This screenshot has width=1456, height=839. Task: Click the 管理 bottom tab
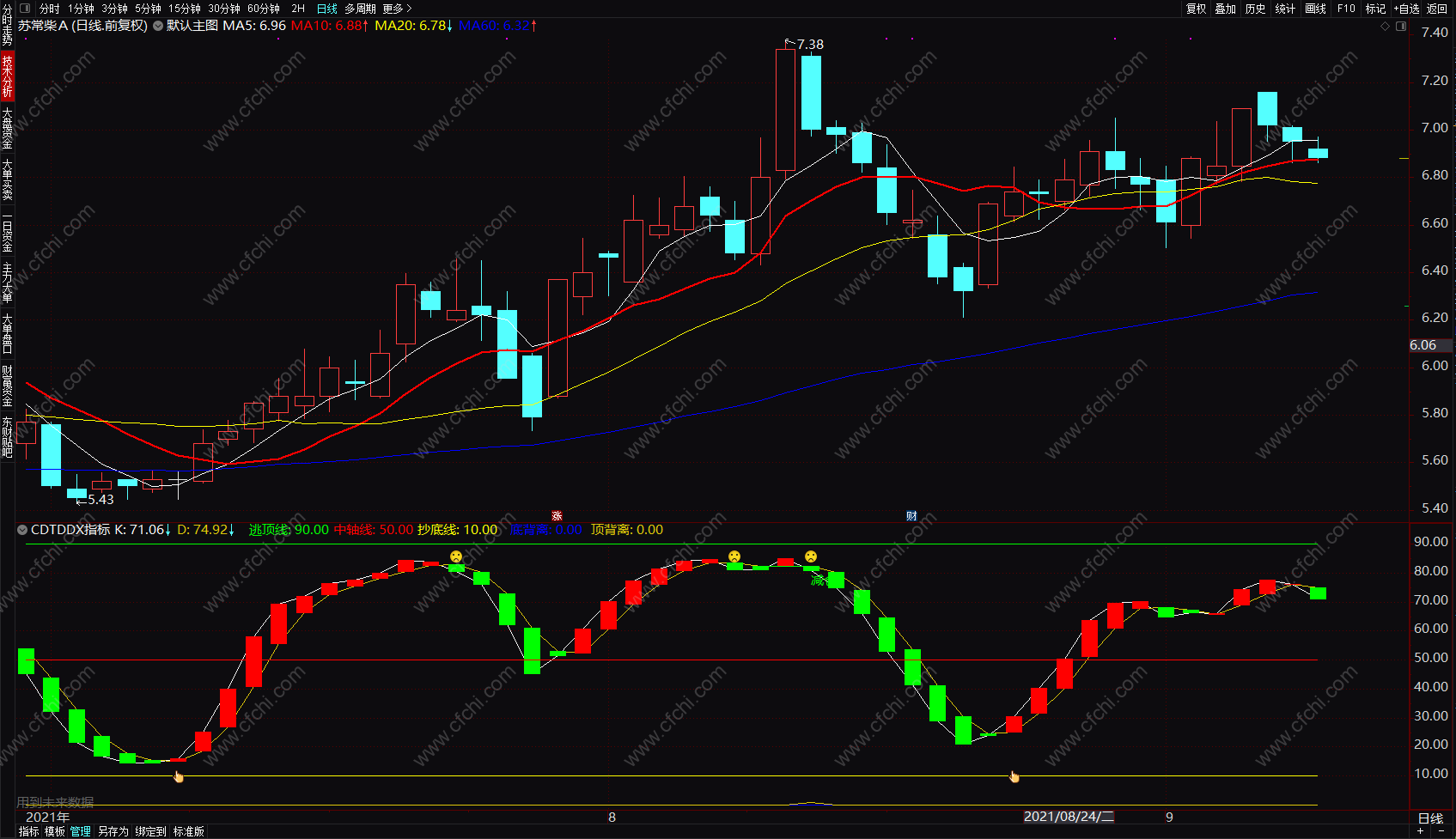81,831
